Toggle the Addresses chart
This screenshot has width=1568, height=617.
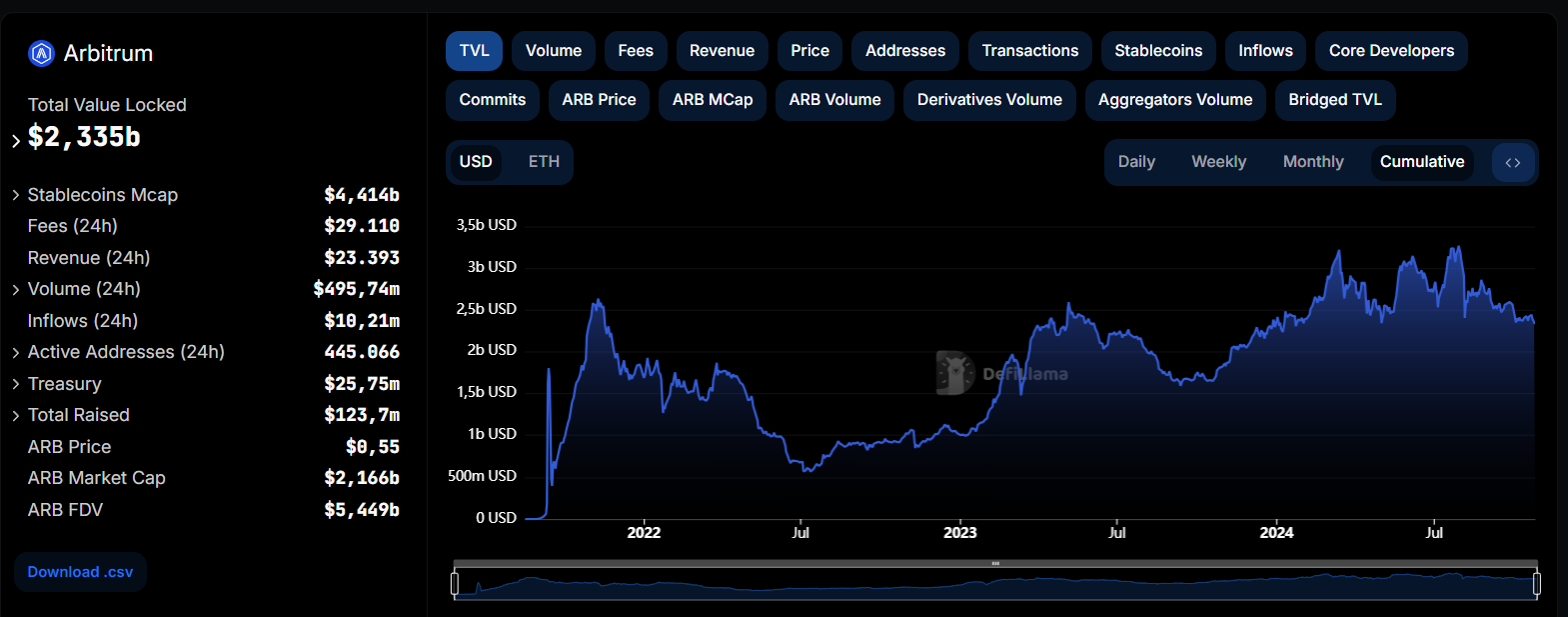point(905,51)
